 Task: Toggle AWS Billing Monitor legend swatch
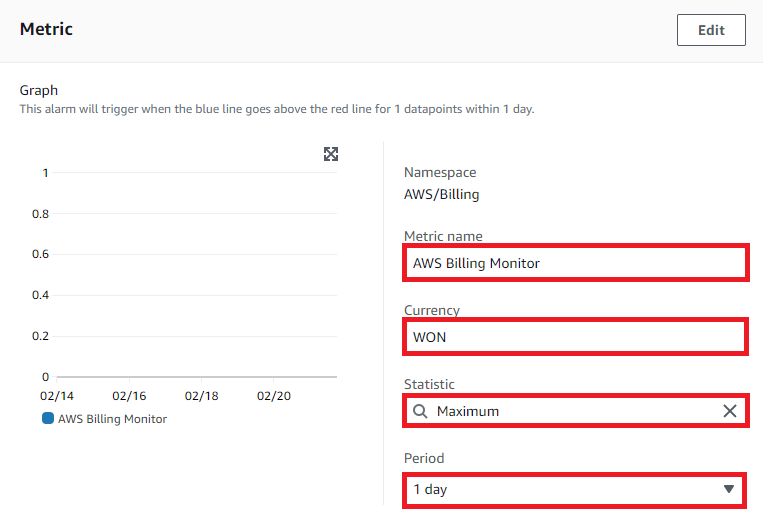tap(48, 418)
